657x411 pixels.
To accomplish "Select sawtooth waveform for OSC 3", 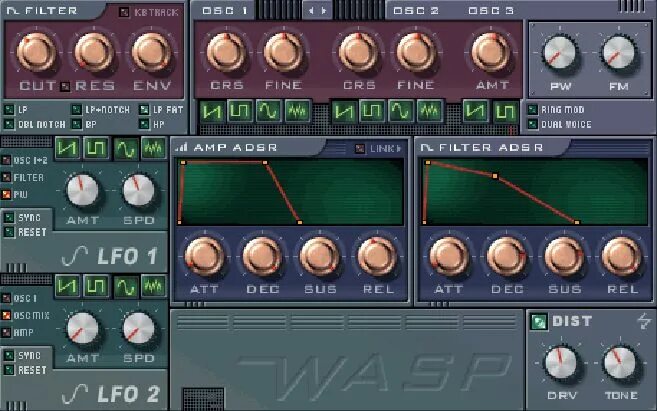I will tap(476, 112).
